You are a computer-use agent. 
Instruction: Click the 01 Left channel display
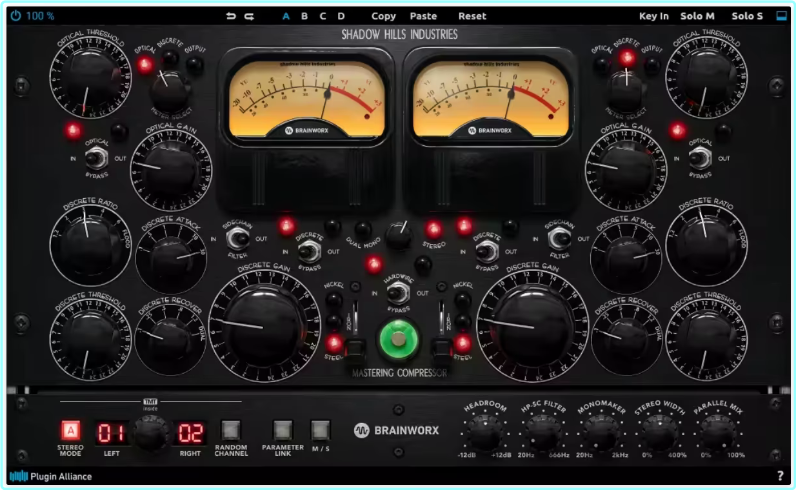tap(112, 433)
